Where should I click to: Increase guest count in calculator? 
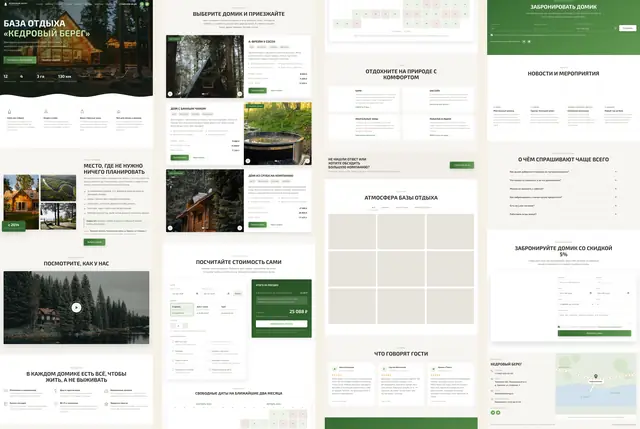pyautogui.click(x=185, y=326)
